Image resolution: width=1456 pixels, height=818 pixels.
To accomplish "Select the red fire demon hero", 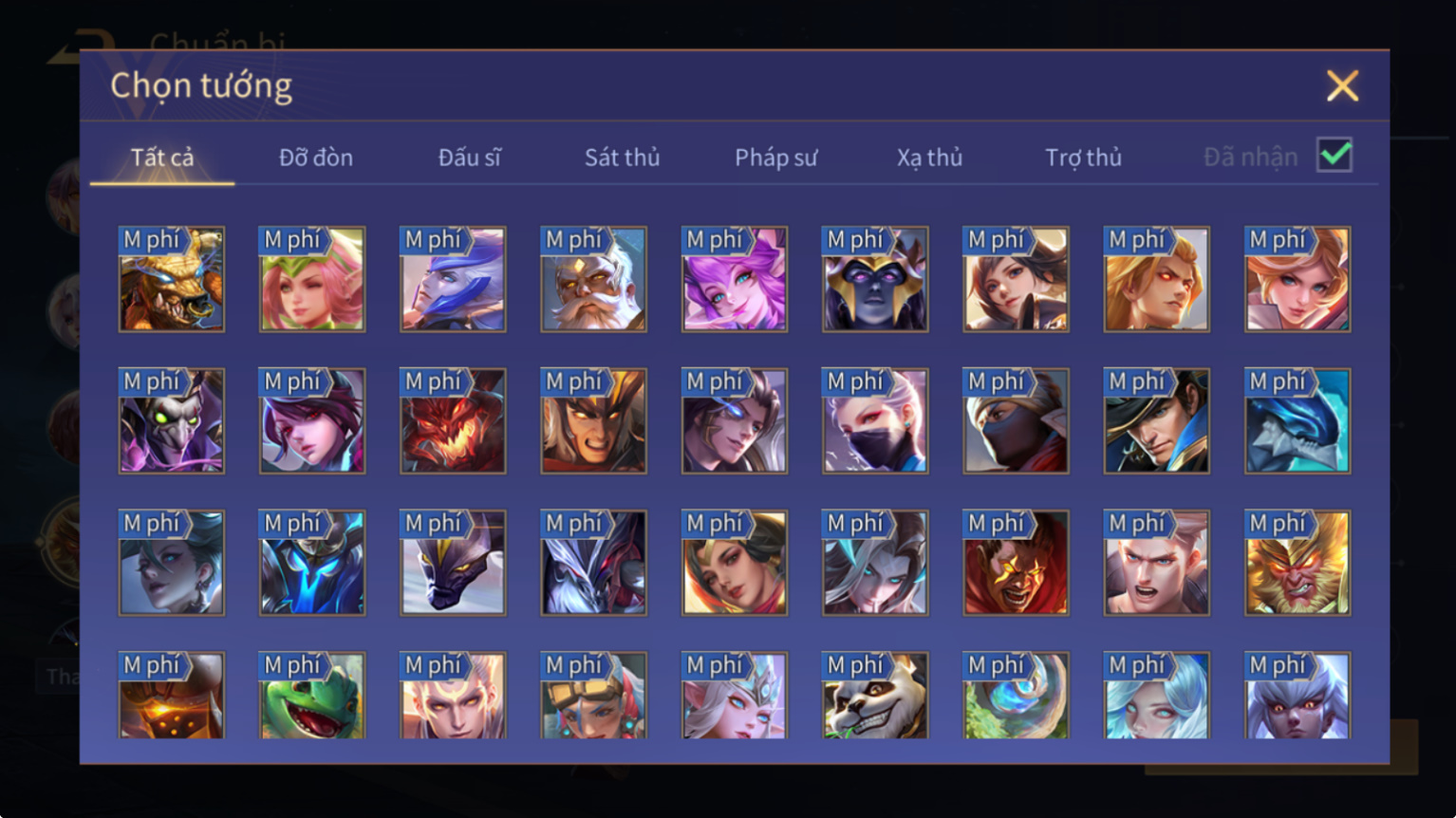I will pyautogui.click(x=453, y=421).
